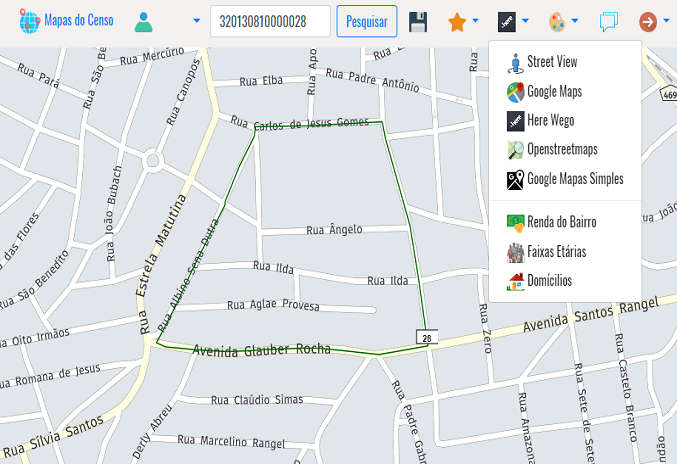Open Openstreetmaps from the menu
This screenshot has height=464, width=677.
tap(561, 149)
